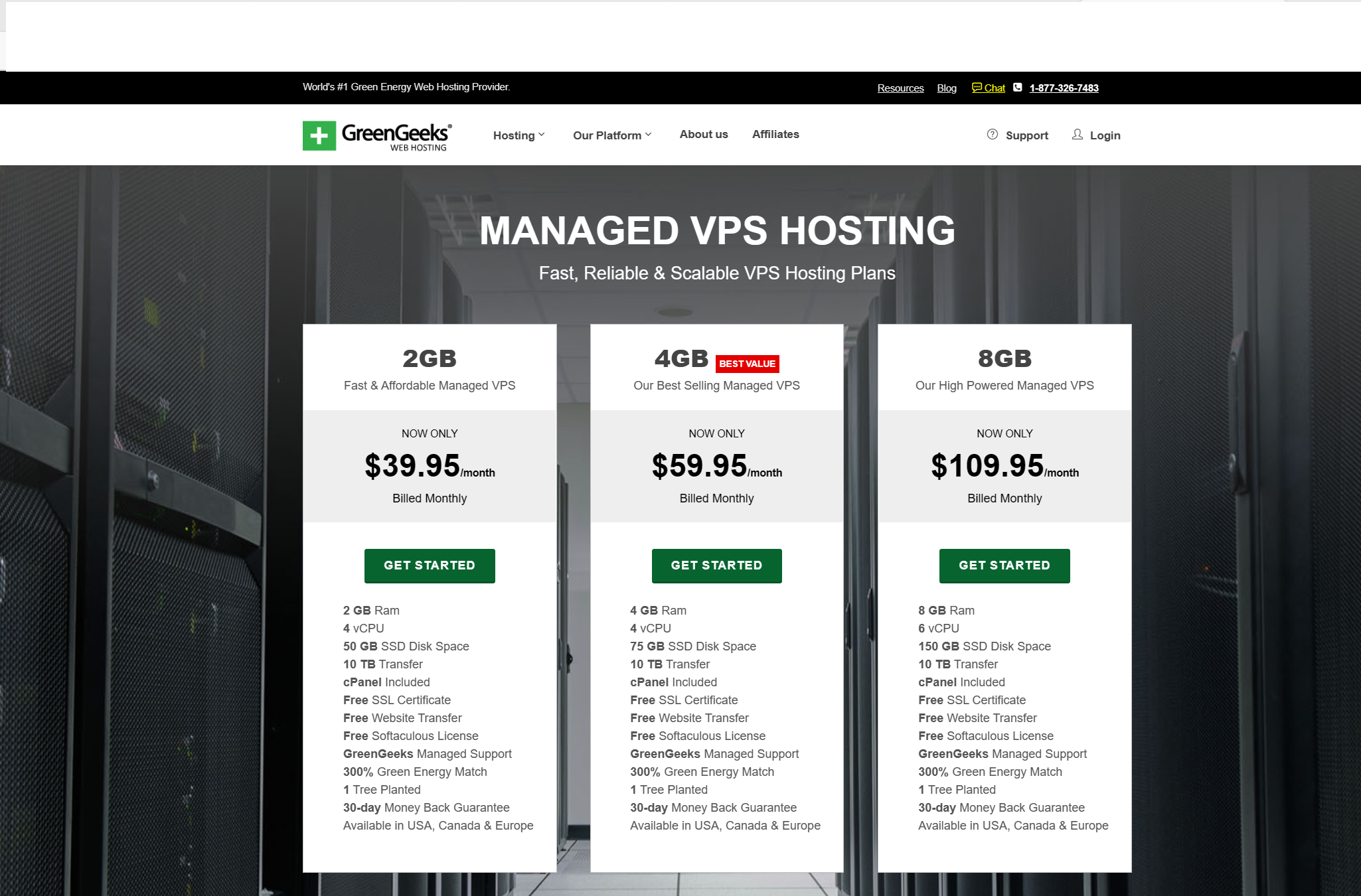The height and width of the screenshot is (896, 1361).
Task: Click Affiliates menu item
Action: (775, 134)
